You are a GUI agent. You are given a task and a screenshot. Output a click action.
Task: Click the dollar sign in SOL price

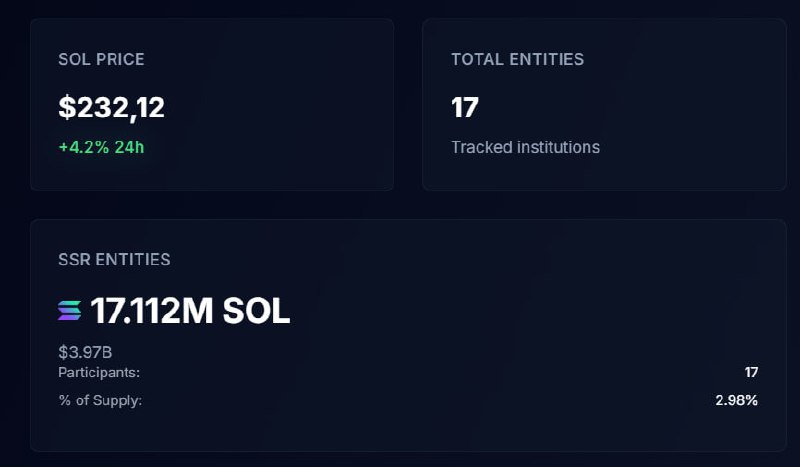tap(66, 108)
